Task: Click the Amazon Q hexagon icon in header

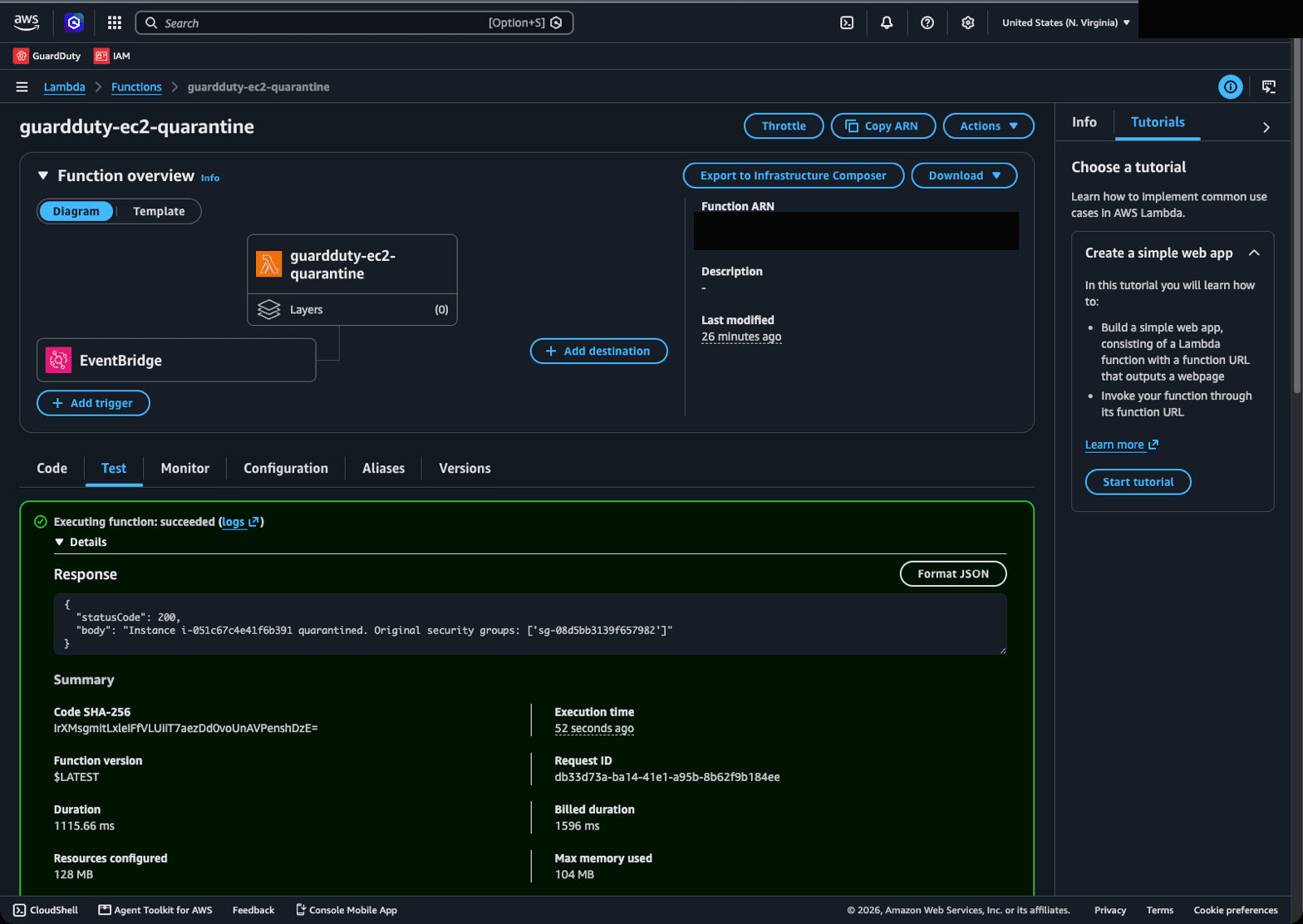Action: click(x=74, y=22)
